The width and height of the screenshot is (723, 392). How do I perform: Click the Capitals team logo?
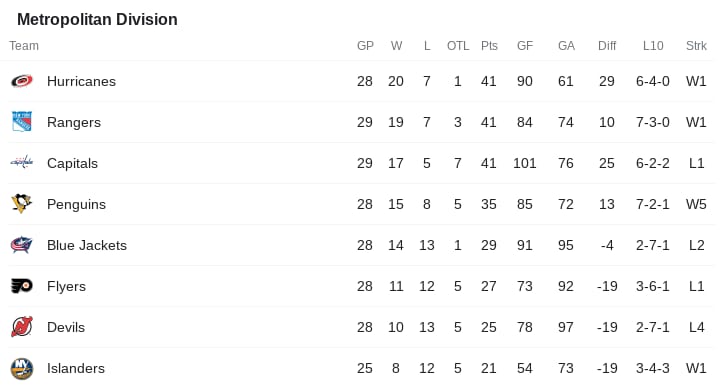pyautogui.click(x=22, y=163)
